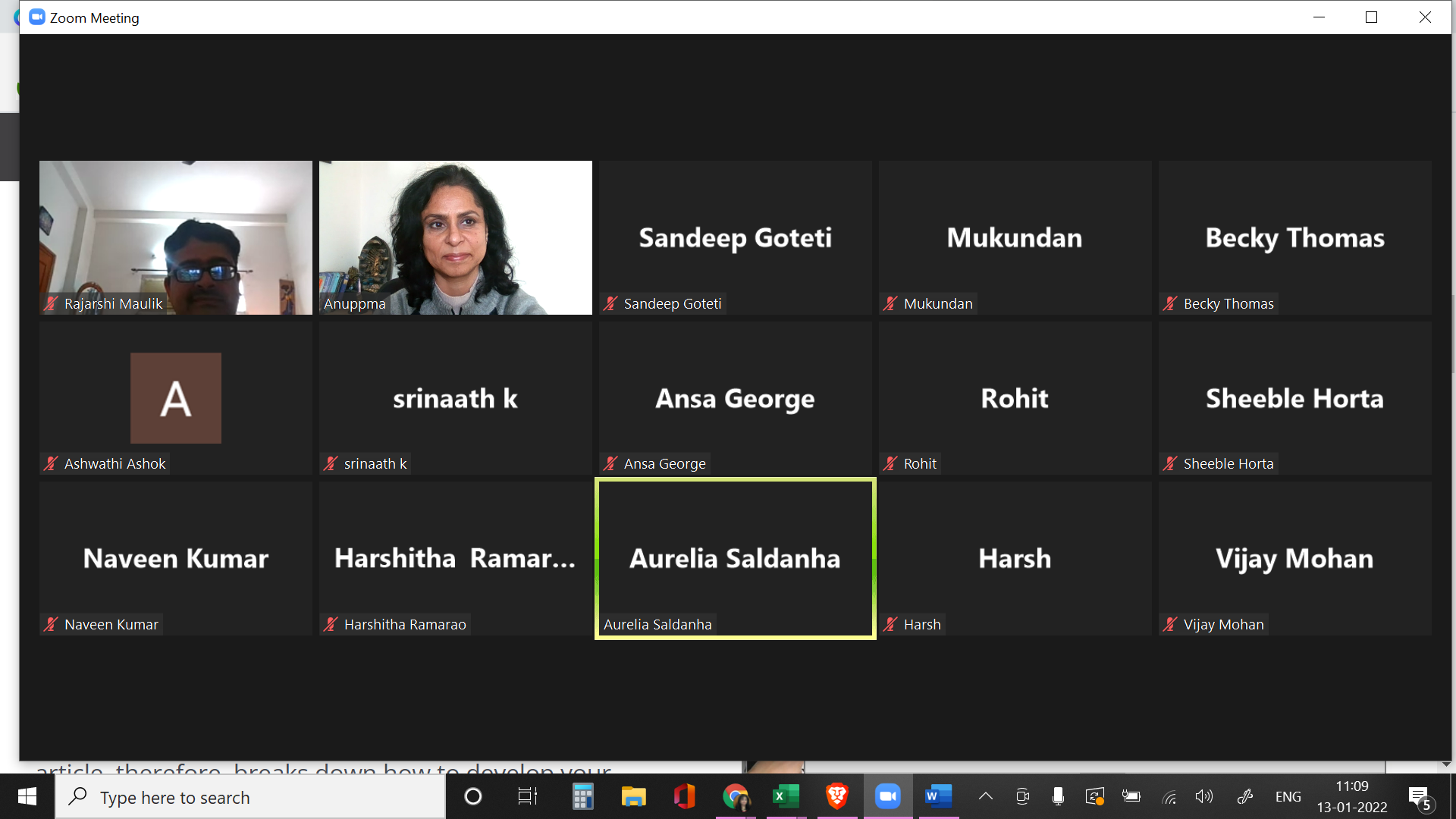The image size is (1456, 819).
Task: Open the Zoom app in the taskbar
Action: (887, 796)
